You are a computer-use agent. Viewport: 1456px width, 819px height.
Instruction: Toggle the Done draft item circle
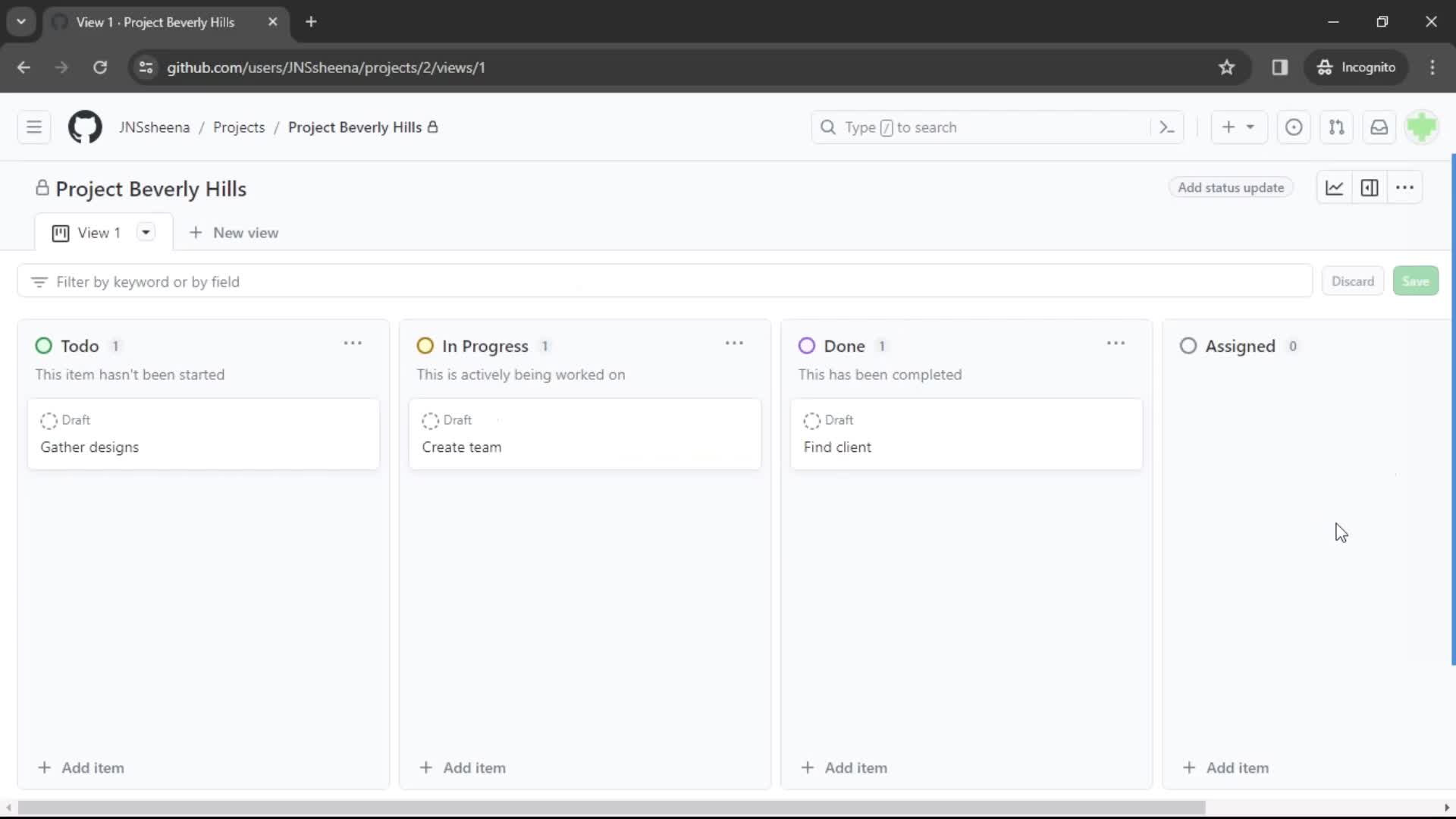click(811, 420)
